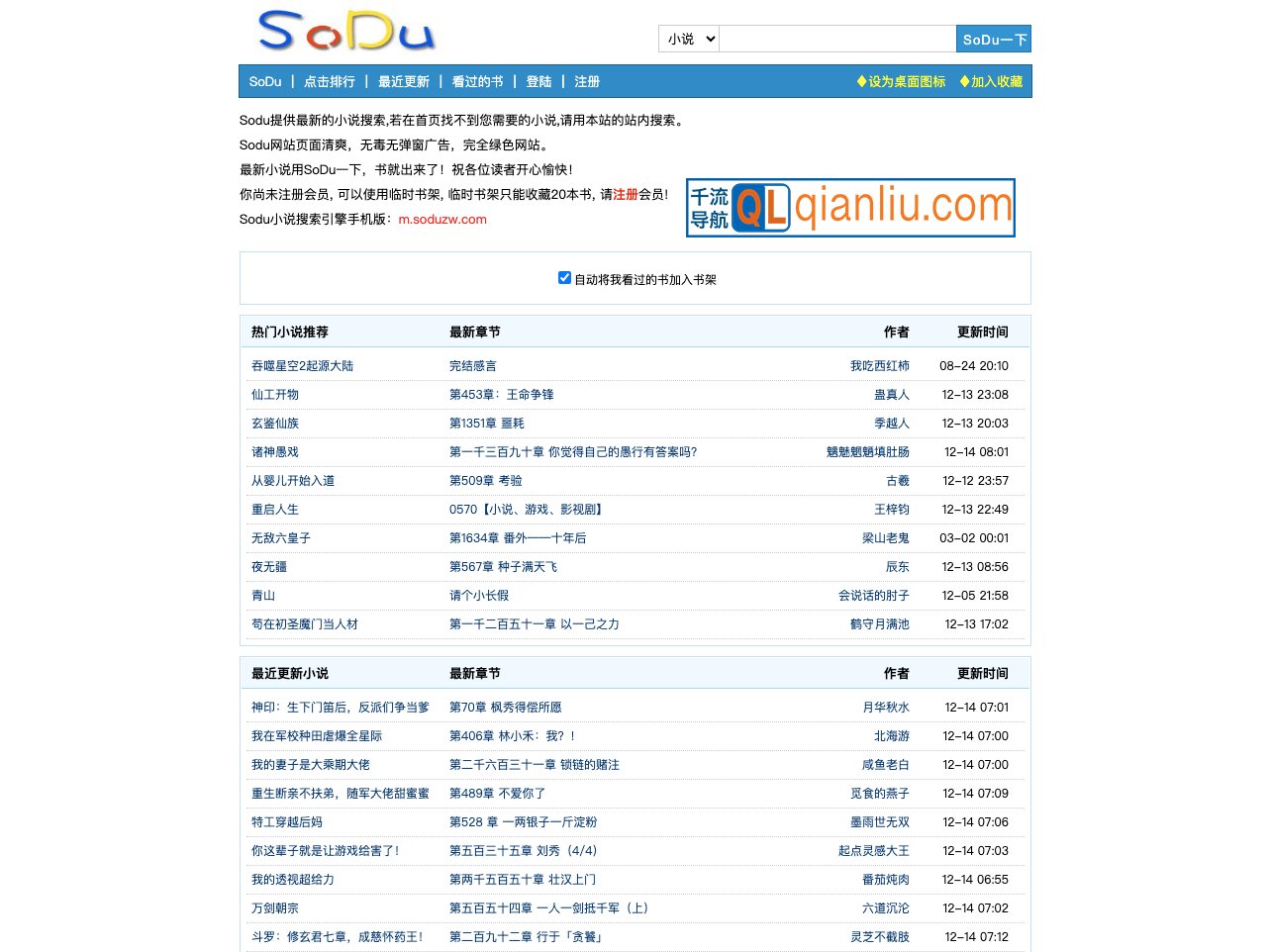Click the QL logo in the qianliu.com banner
This screenshot has width=1271, height=952.
[760, 208]
